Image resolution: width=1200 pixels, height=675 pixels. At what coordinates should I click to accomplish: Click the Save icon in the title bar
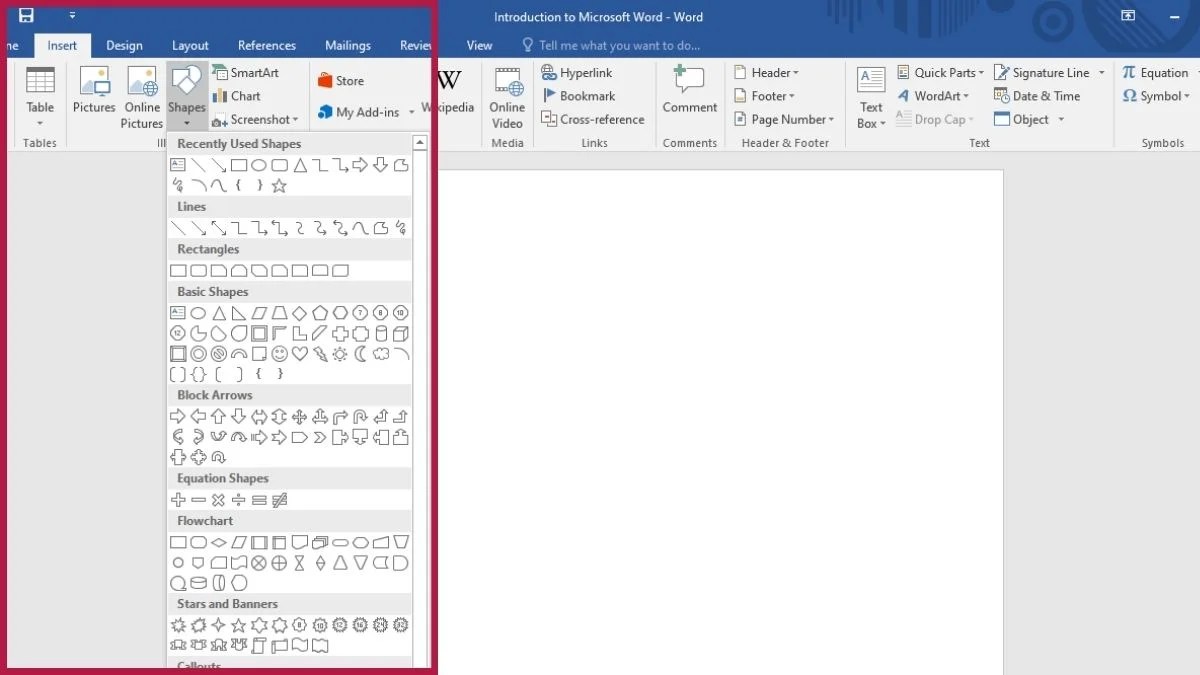point(27,16)
